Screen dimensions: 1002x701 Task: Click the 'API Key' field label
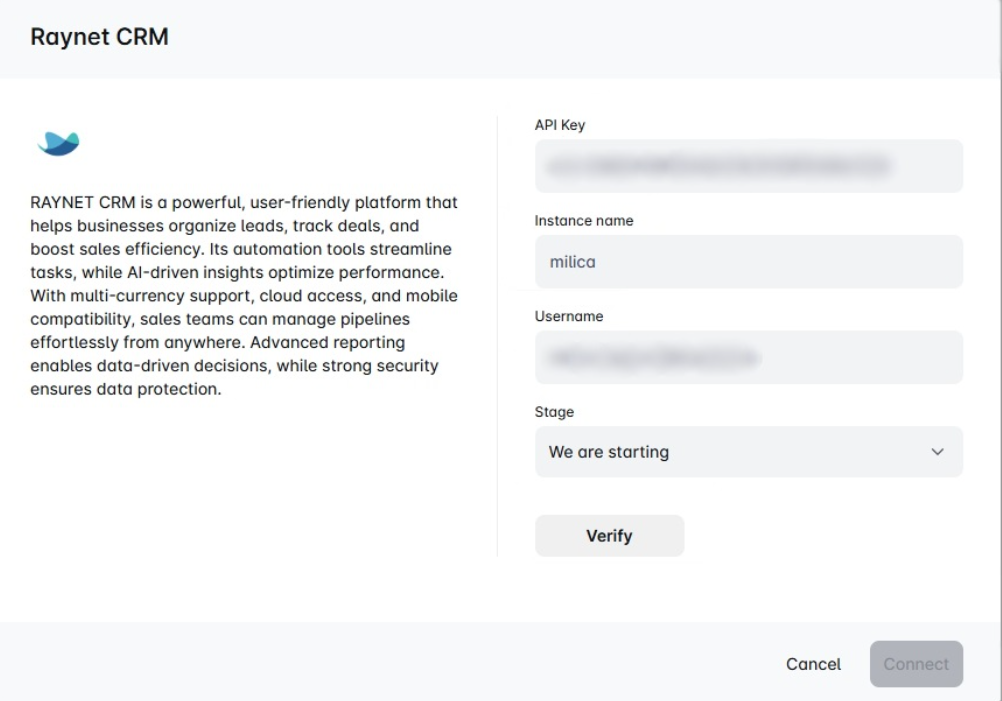[560, 125]
